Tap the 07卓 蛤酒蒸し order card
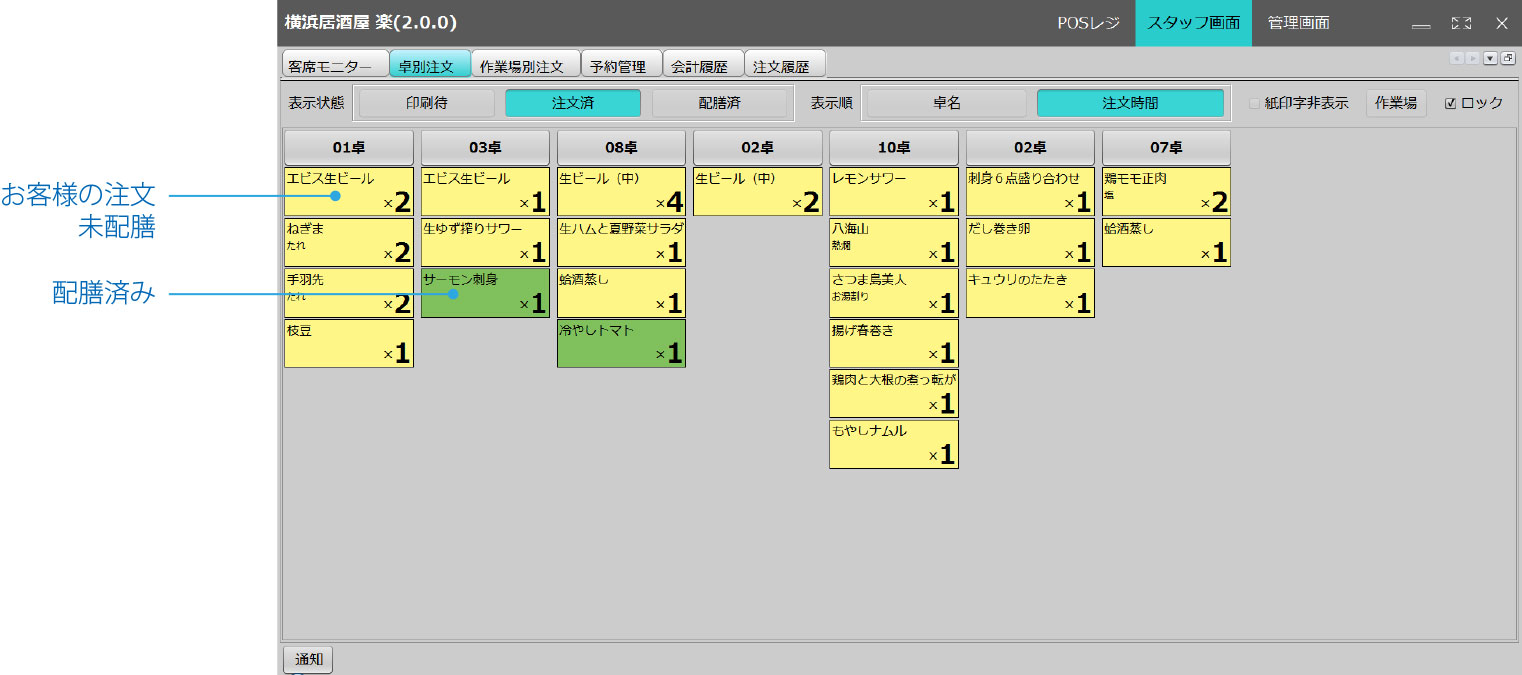Image resolution: width=1522 pixels, height=675 pixels. pos(1166,242)
